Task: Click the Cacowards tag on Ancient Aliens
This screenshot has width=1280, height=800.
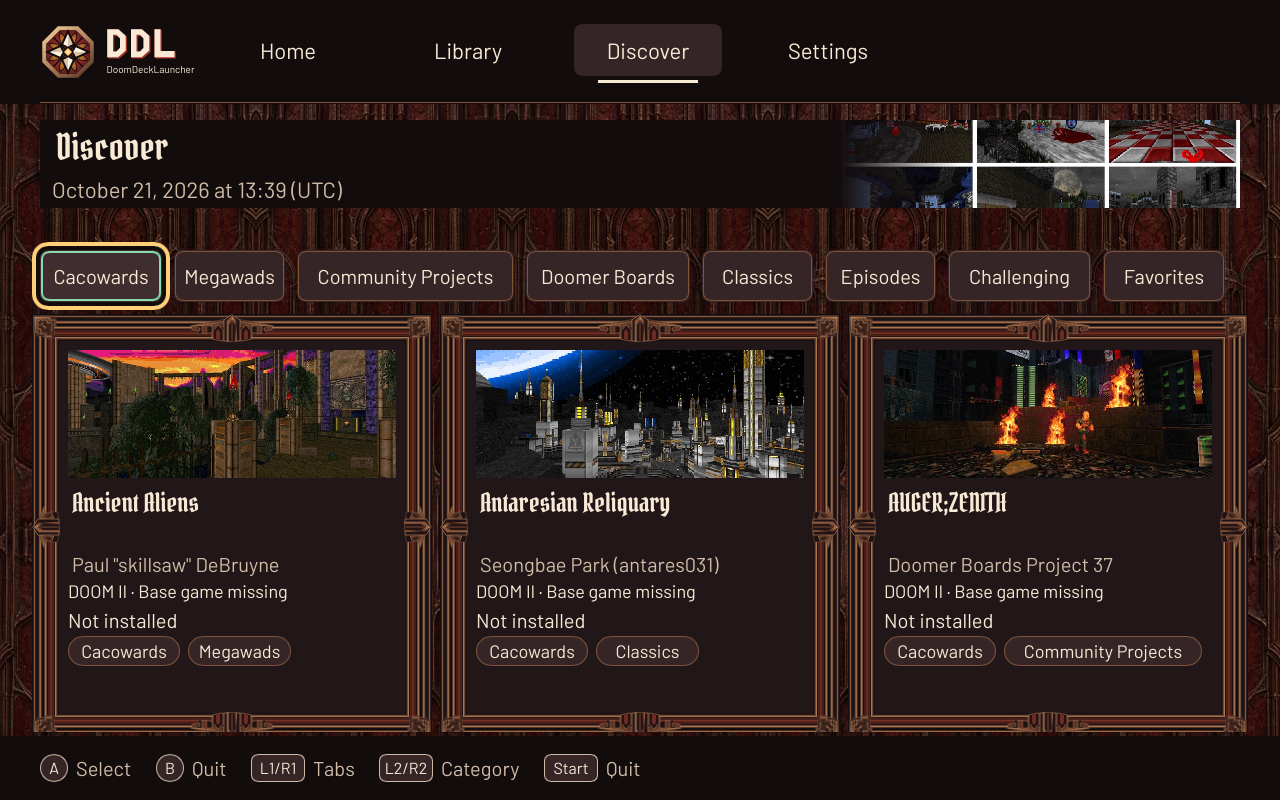Action: pos(124,652)
